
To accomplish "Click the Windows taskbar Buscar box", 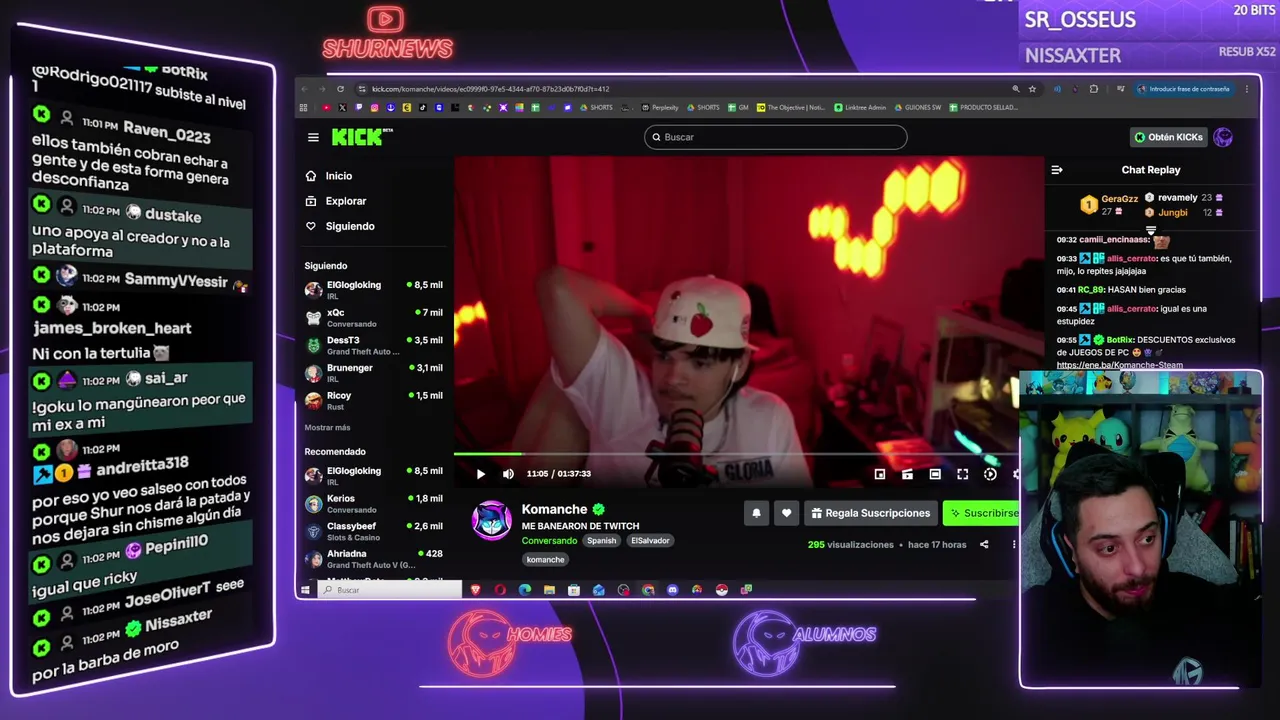I will click(391, 590).
